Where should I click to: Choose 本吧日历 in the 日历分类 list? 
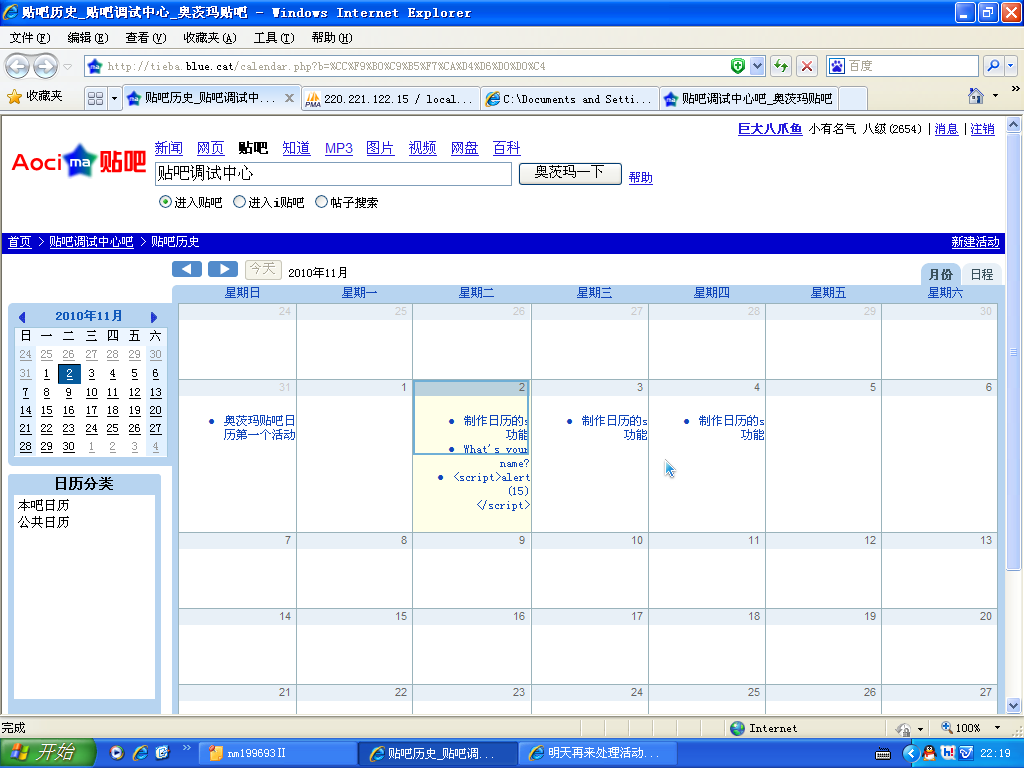click(43, 505)
